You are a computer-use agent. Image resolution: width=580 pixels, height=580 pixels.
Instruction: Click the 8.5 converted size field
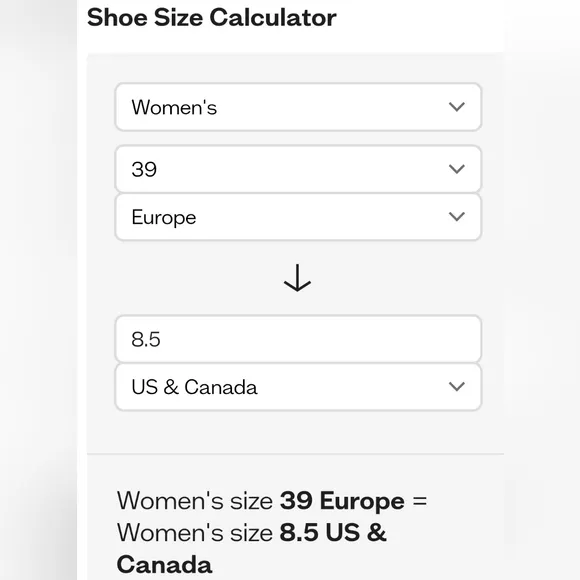[298, 339]
